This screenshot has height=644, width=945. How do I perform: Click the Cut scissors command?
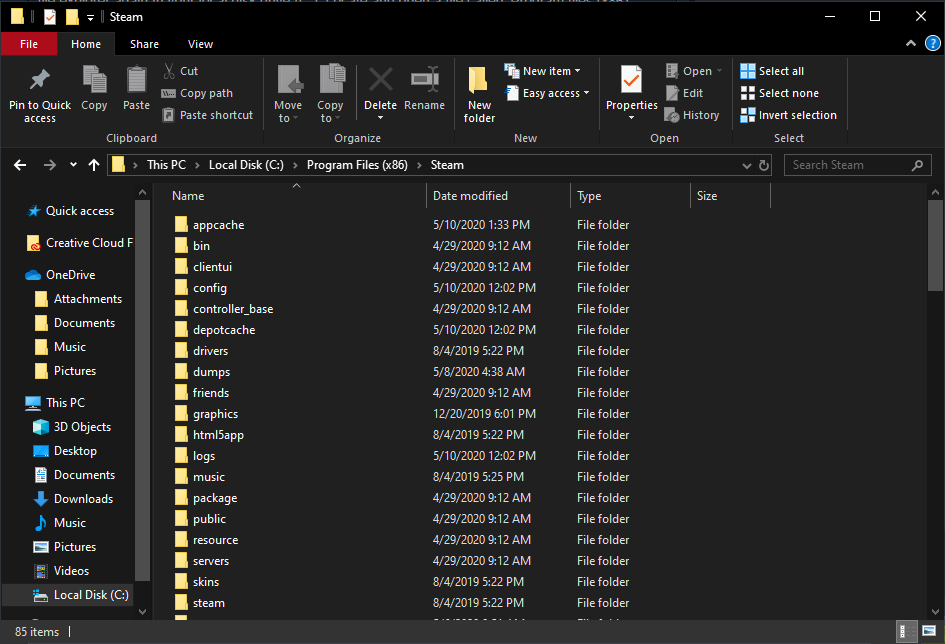(181, 71)
